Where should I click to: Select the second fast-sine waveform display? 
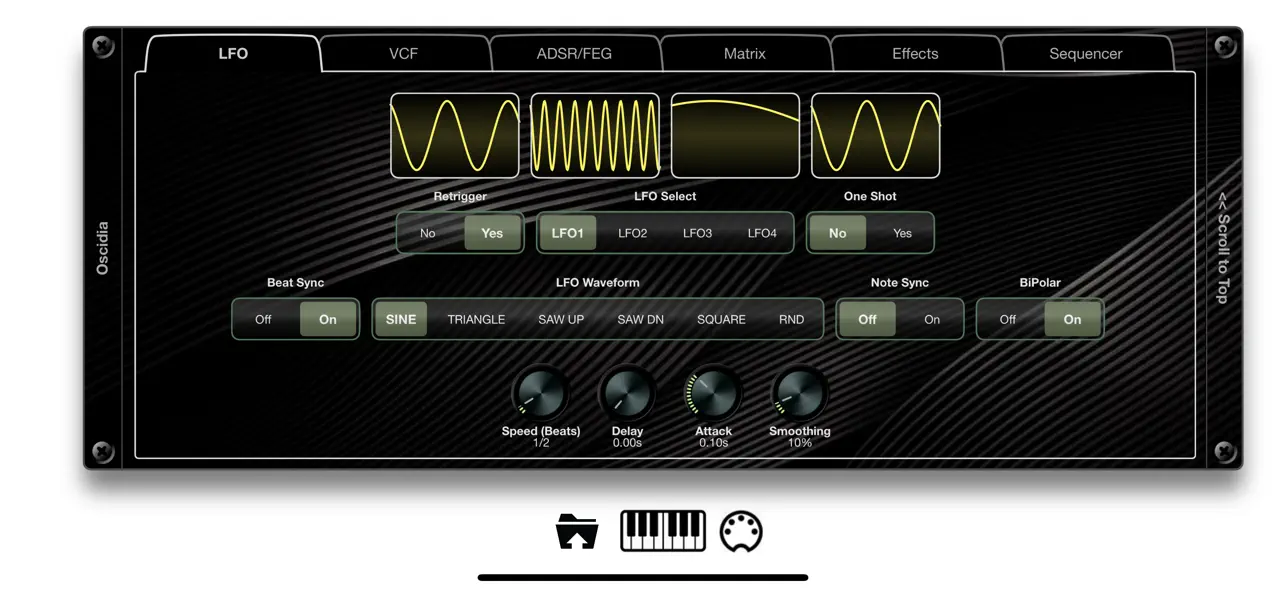595,136
